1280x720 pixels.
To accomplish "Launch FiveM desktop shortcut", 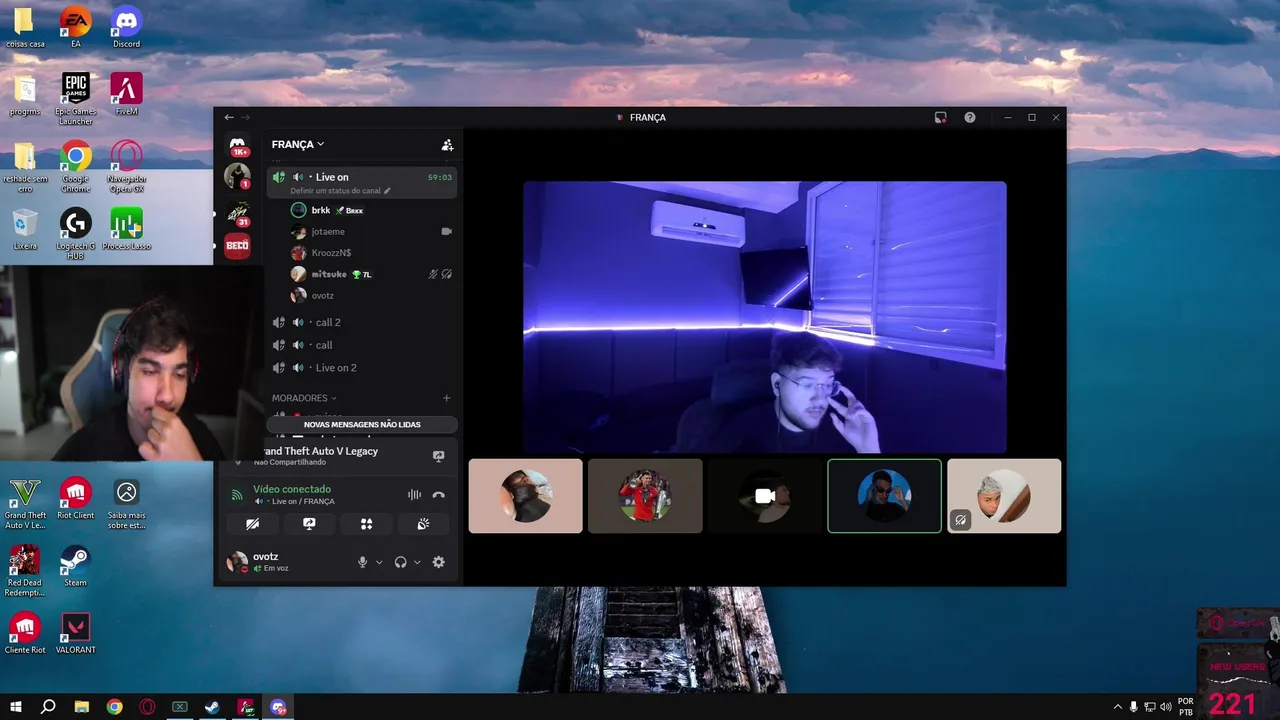I will [x=126, y=94].
